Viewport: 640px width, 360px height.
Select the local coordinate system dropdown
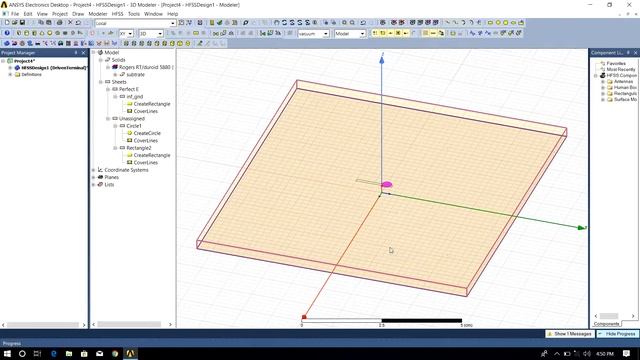click(x=135, y=23)
